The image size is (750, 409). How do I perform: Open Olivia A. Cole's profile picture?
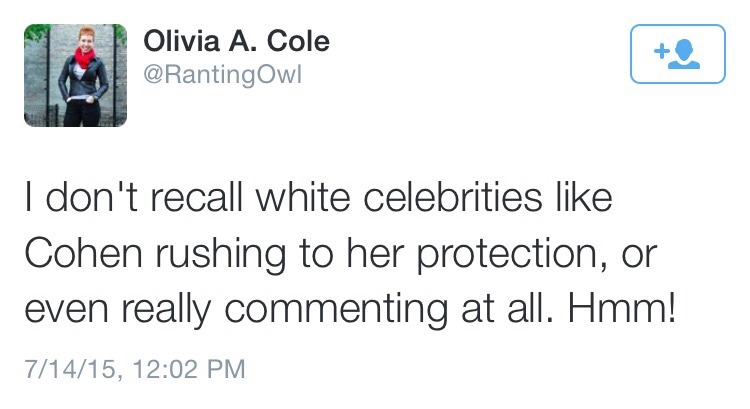coord(76,75)
